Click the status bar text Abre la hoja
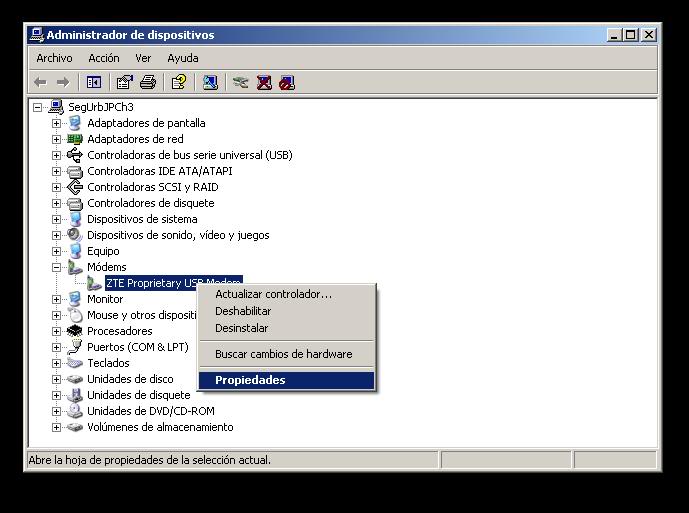The image size is (689, 513). 149,460
